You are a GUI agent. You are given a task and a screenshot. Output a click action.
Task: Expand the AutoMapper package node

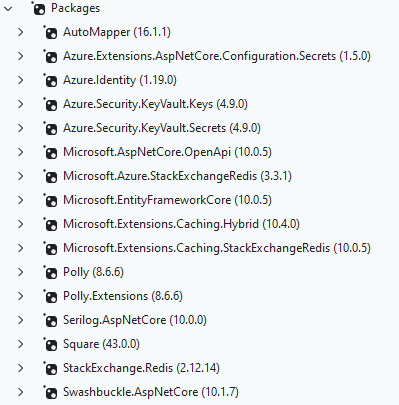click(21, 32)
